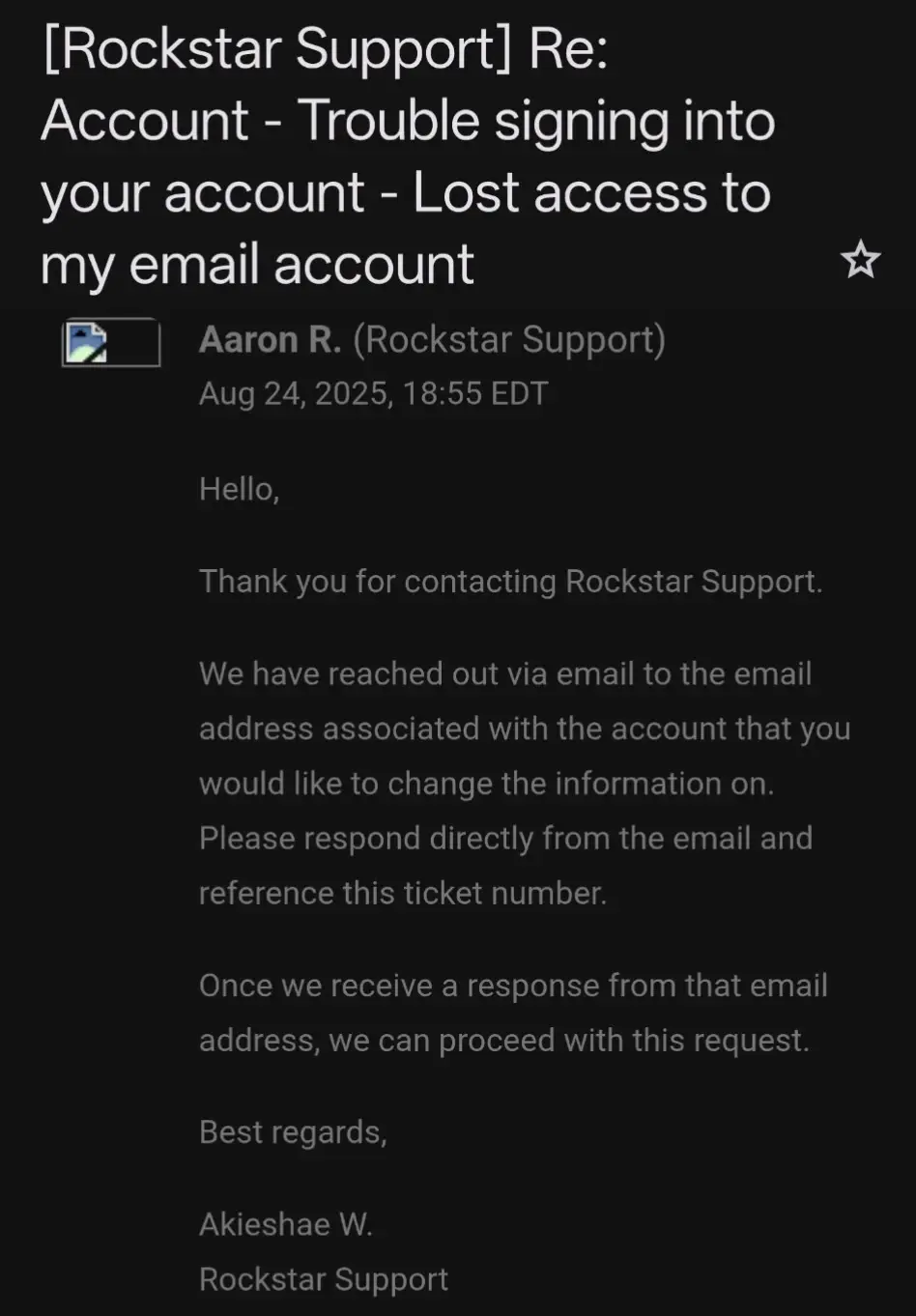The image size is (916, 1316).
Task: Click the email subject heading
Action: (407, 157)
